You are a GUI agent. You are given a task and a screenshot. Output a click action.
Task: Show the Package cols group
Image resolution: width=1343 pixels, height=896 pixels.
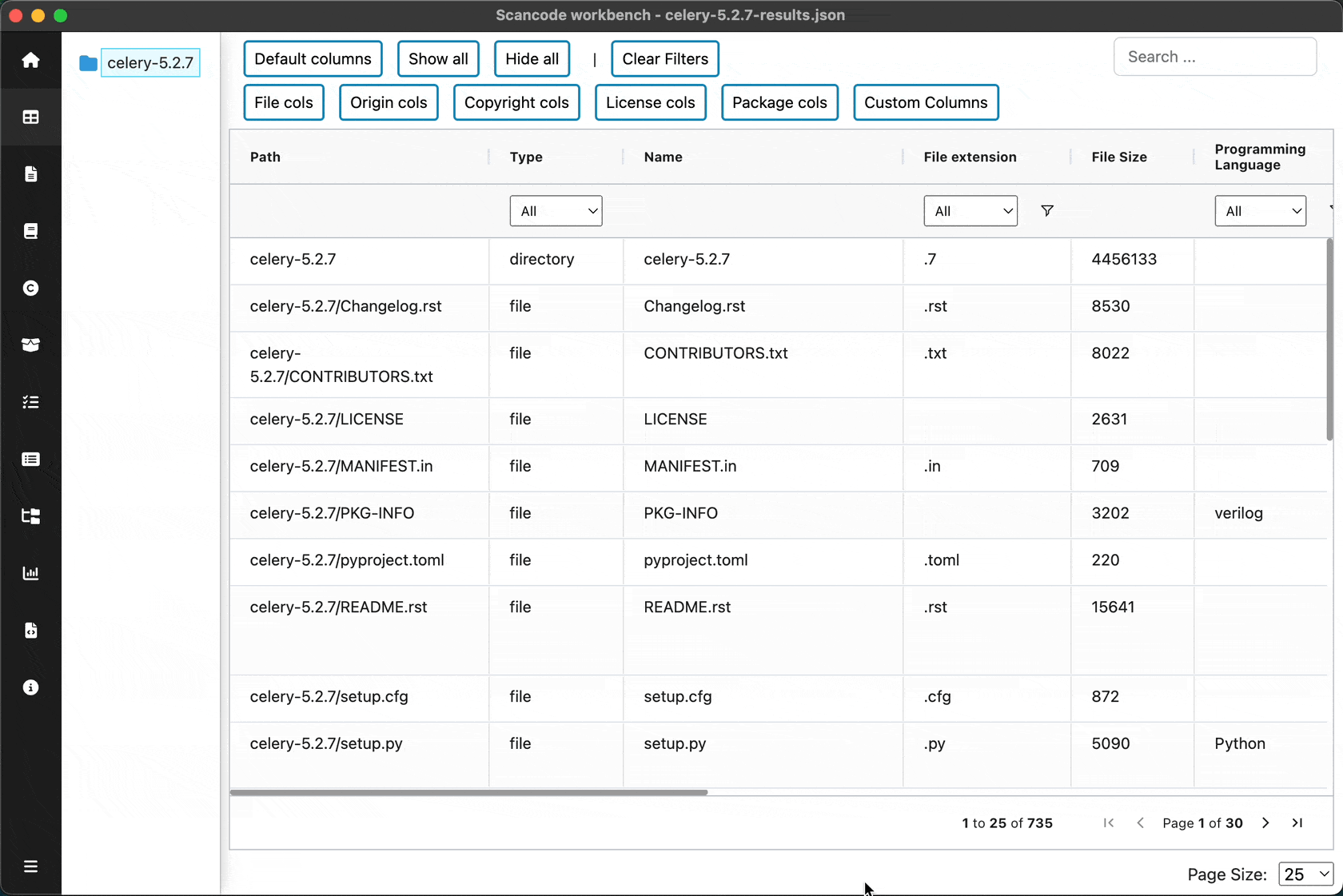(779, 102)
